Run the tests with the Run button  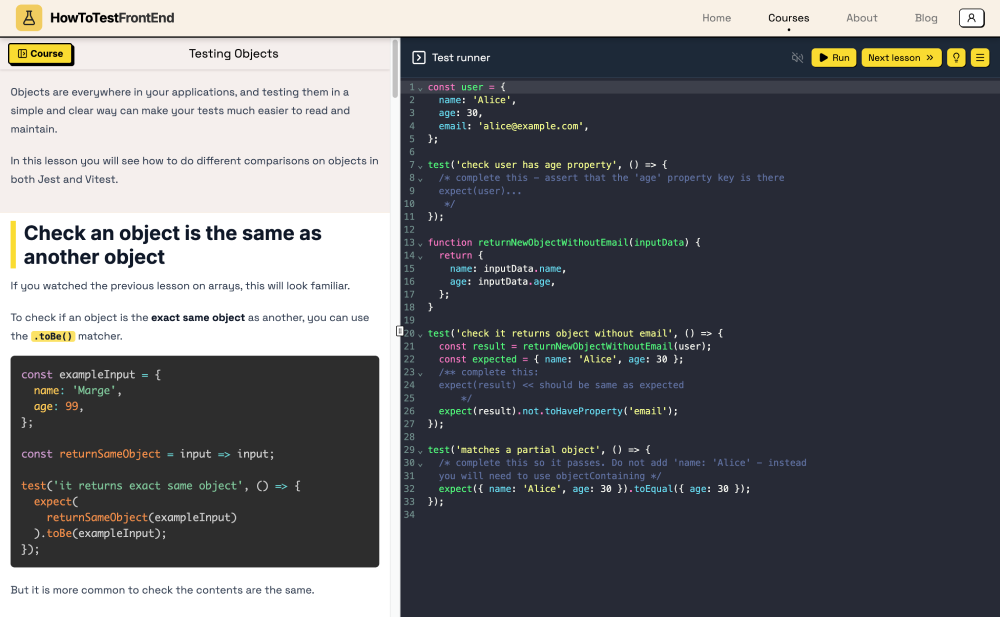coord(834,57)
